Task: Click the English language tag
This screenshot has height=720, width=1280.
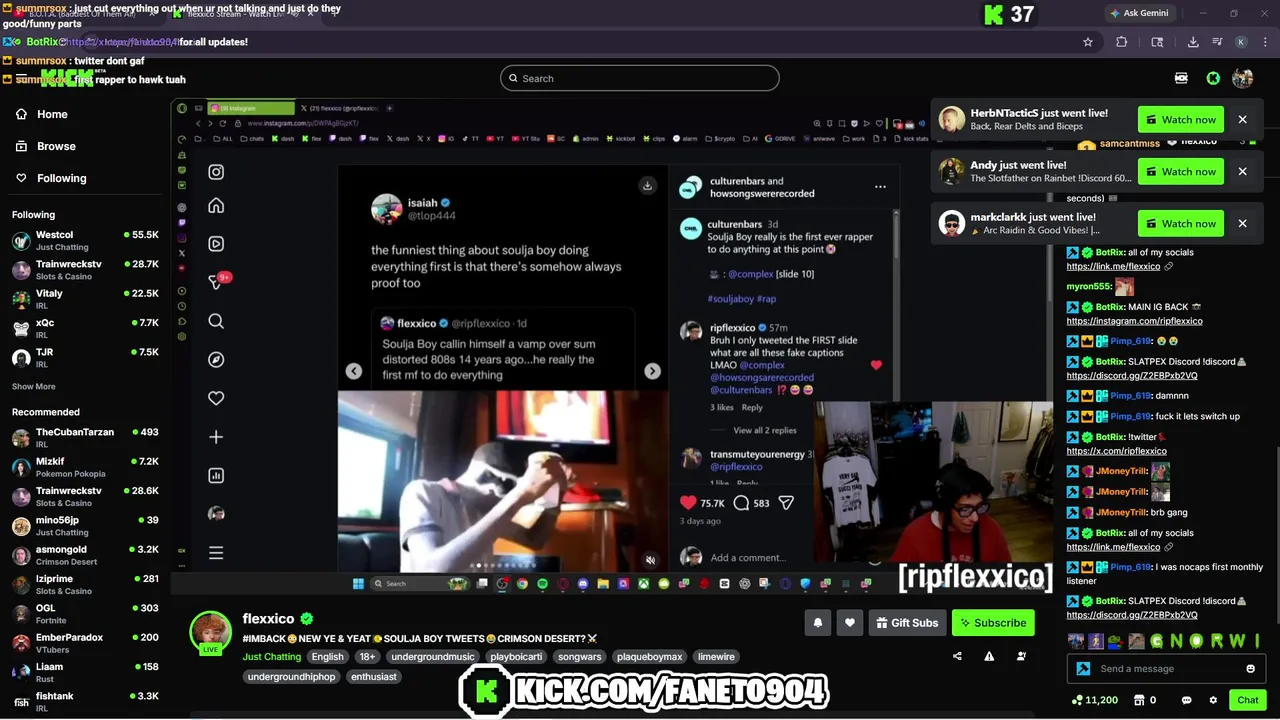Action: pyautogui.click(x=327, y=657)
